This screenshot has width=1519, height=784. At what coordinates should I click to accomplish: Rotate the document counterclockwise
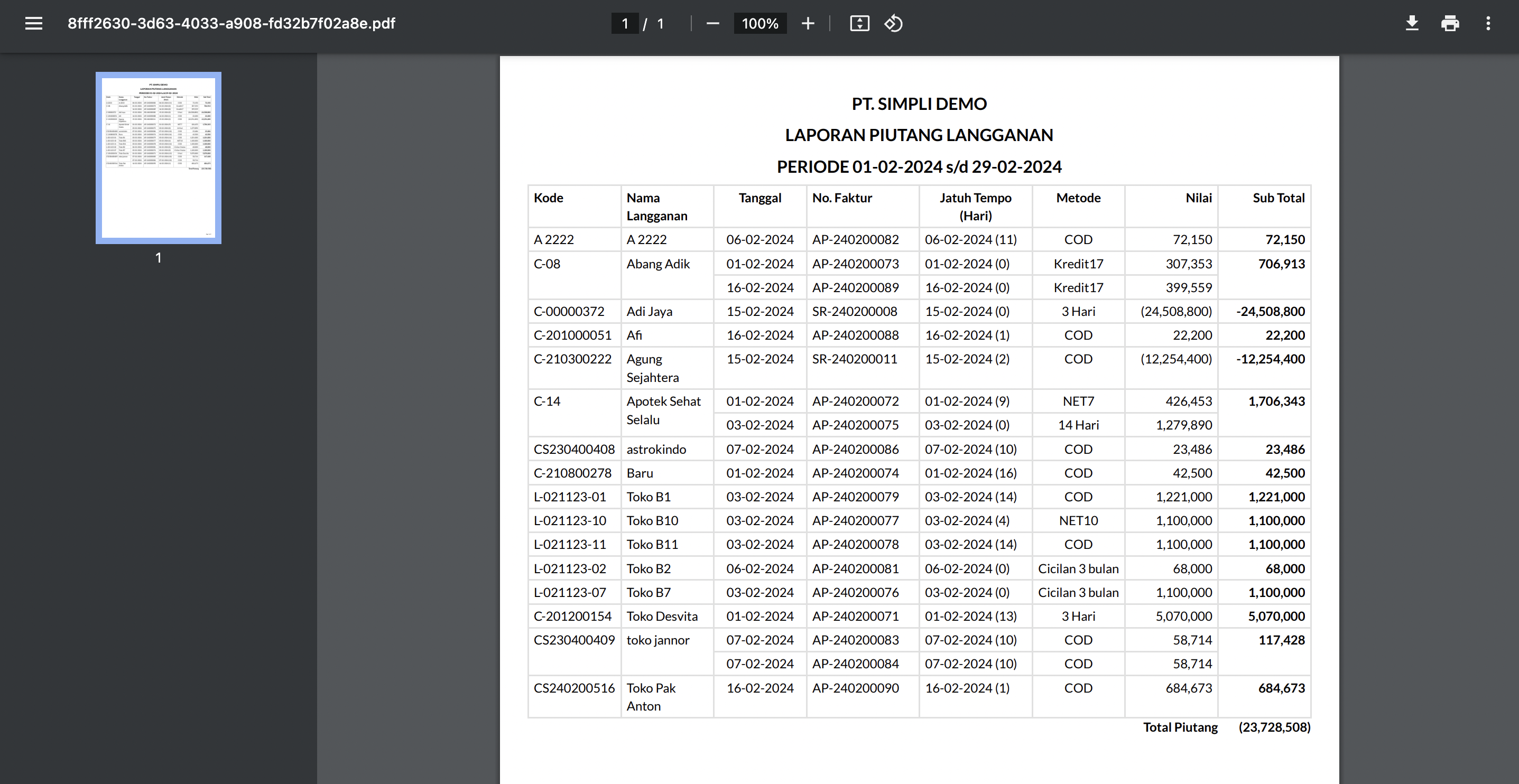[893, 24]
